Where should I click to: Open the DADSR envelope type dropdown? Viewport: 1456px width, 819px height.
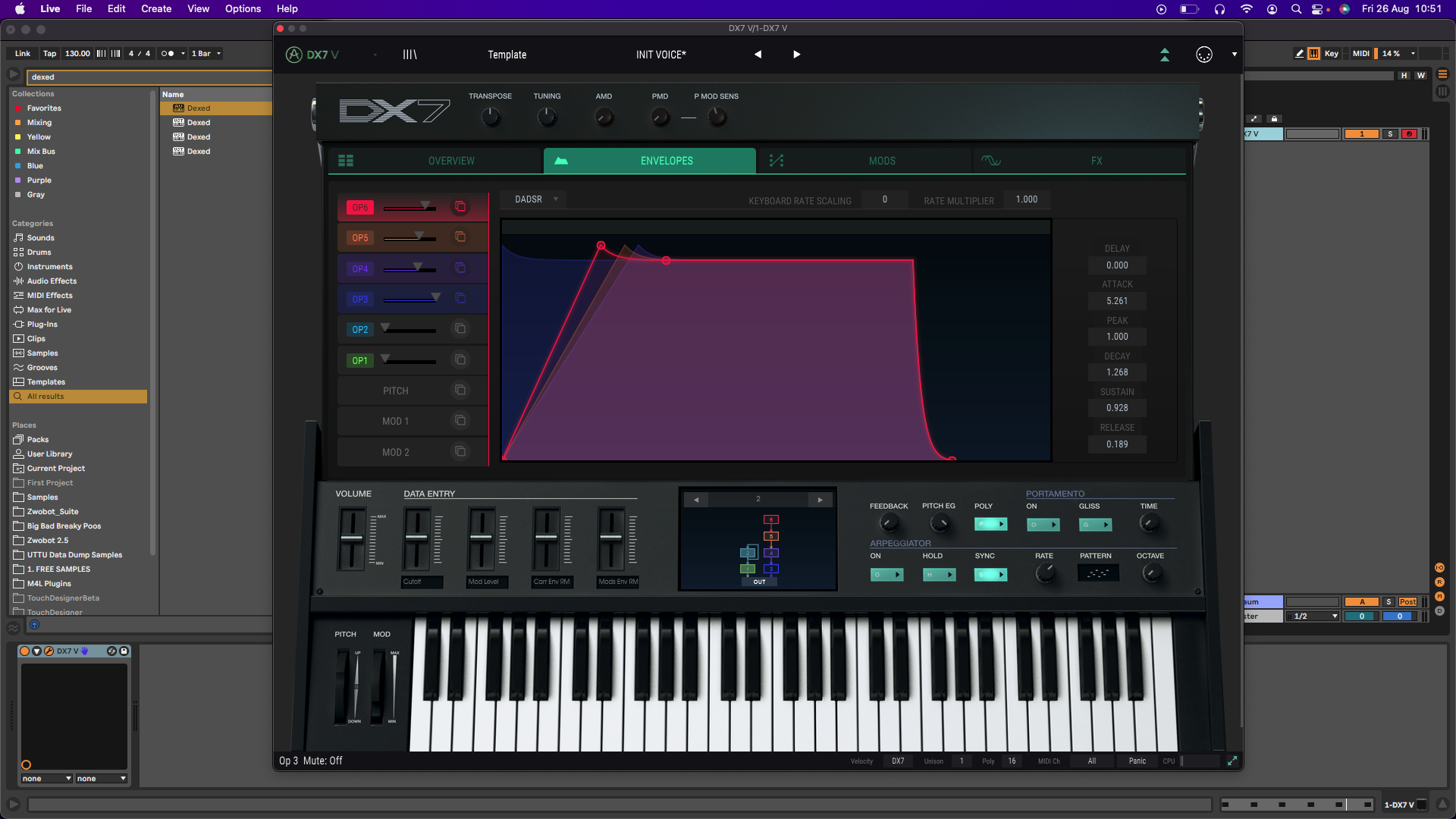click(x=535, y=199)
